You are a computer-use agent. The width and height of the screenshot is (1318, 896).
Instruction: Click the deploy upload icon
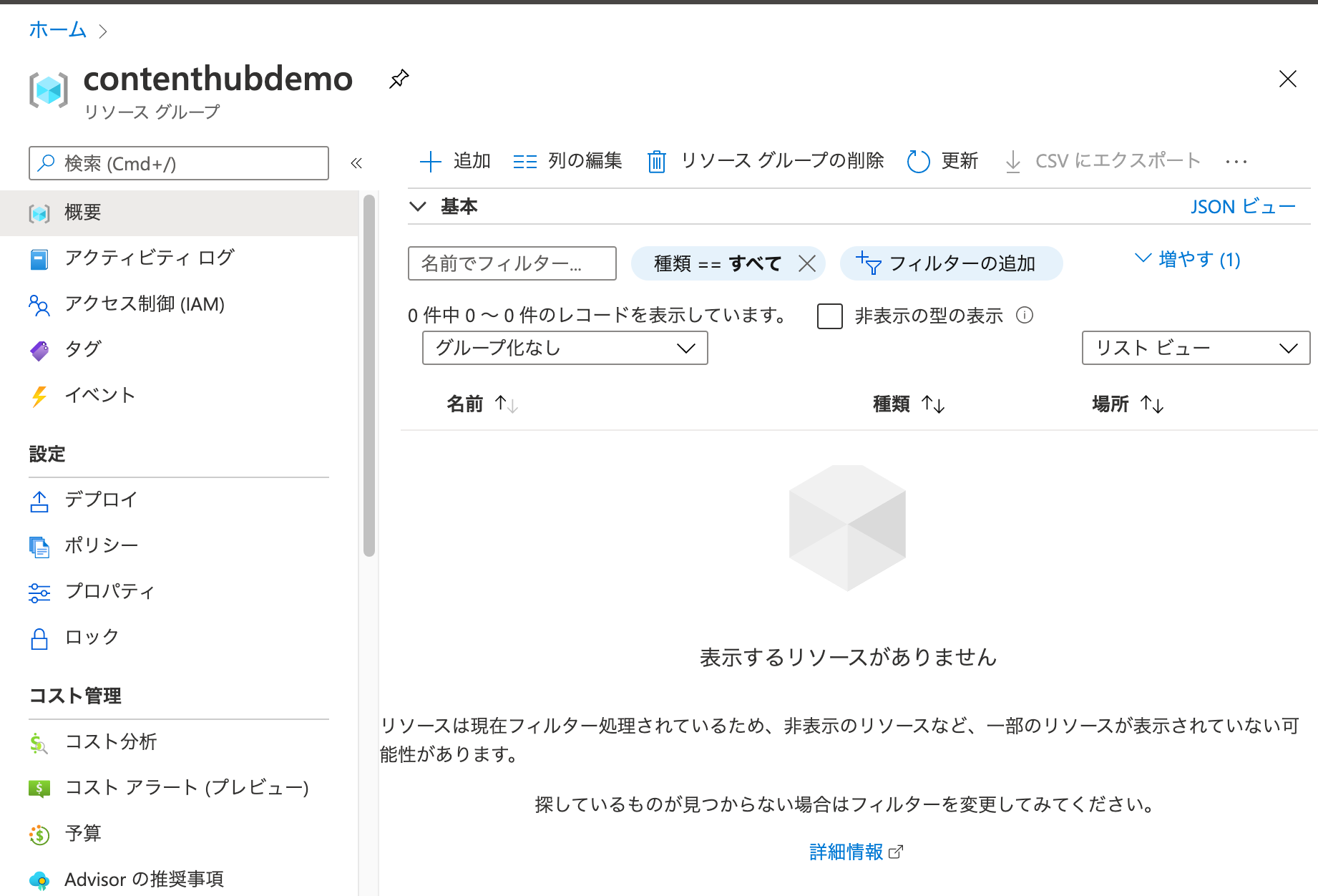[x=39, y=501]
